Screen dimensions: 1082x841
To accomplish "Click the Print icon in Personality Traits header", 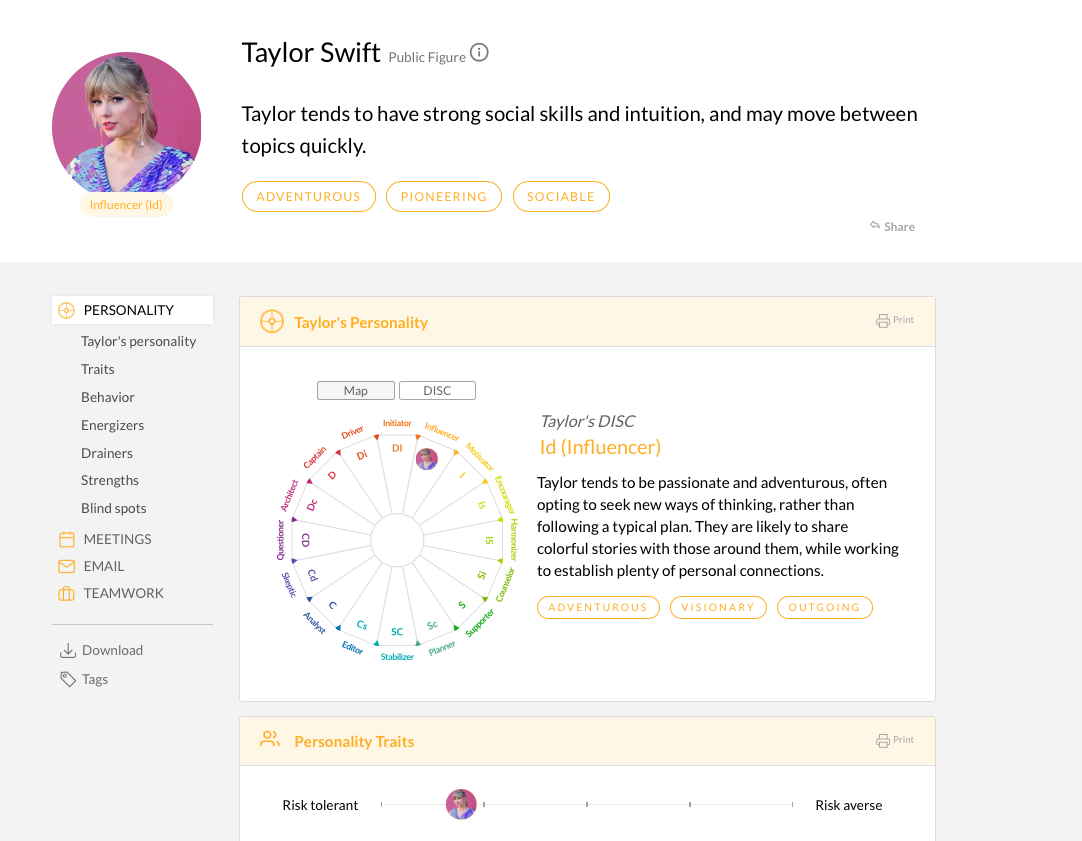I will coord(883,741).
